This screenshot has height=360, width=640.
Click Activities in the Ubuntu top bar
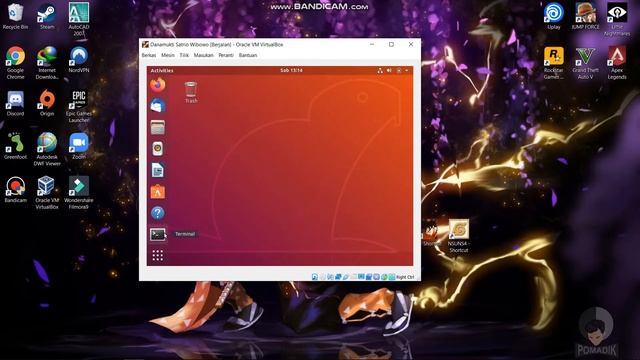pyautogui.click(x=162, y=71)
